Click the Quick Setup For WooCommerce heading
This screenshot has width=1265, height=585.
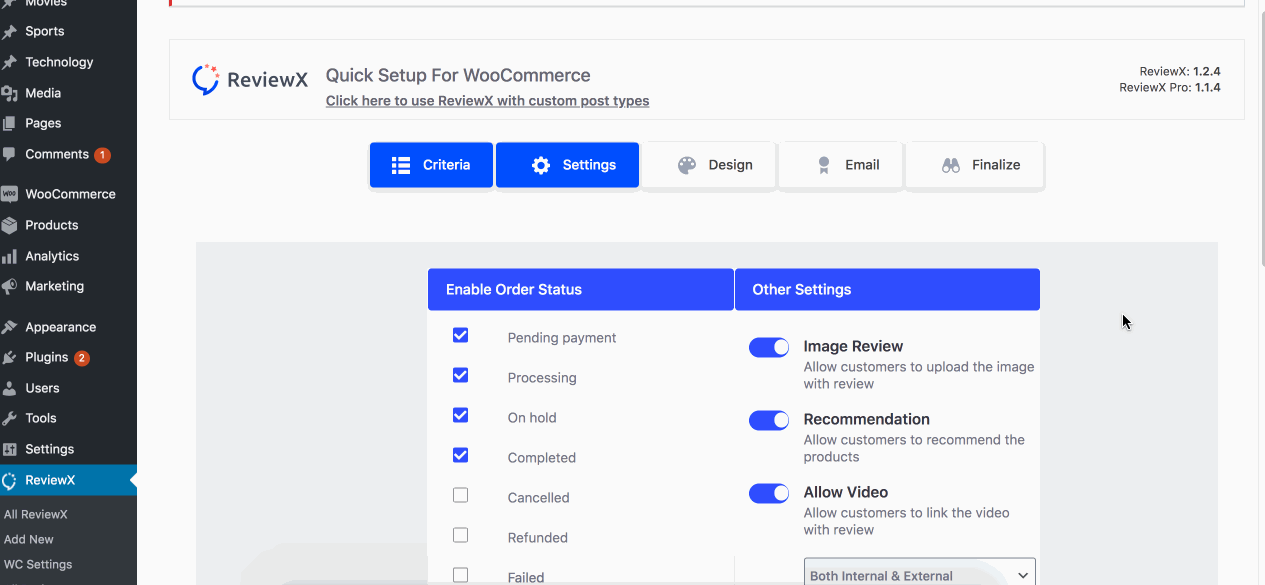coord(458,75)
